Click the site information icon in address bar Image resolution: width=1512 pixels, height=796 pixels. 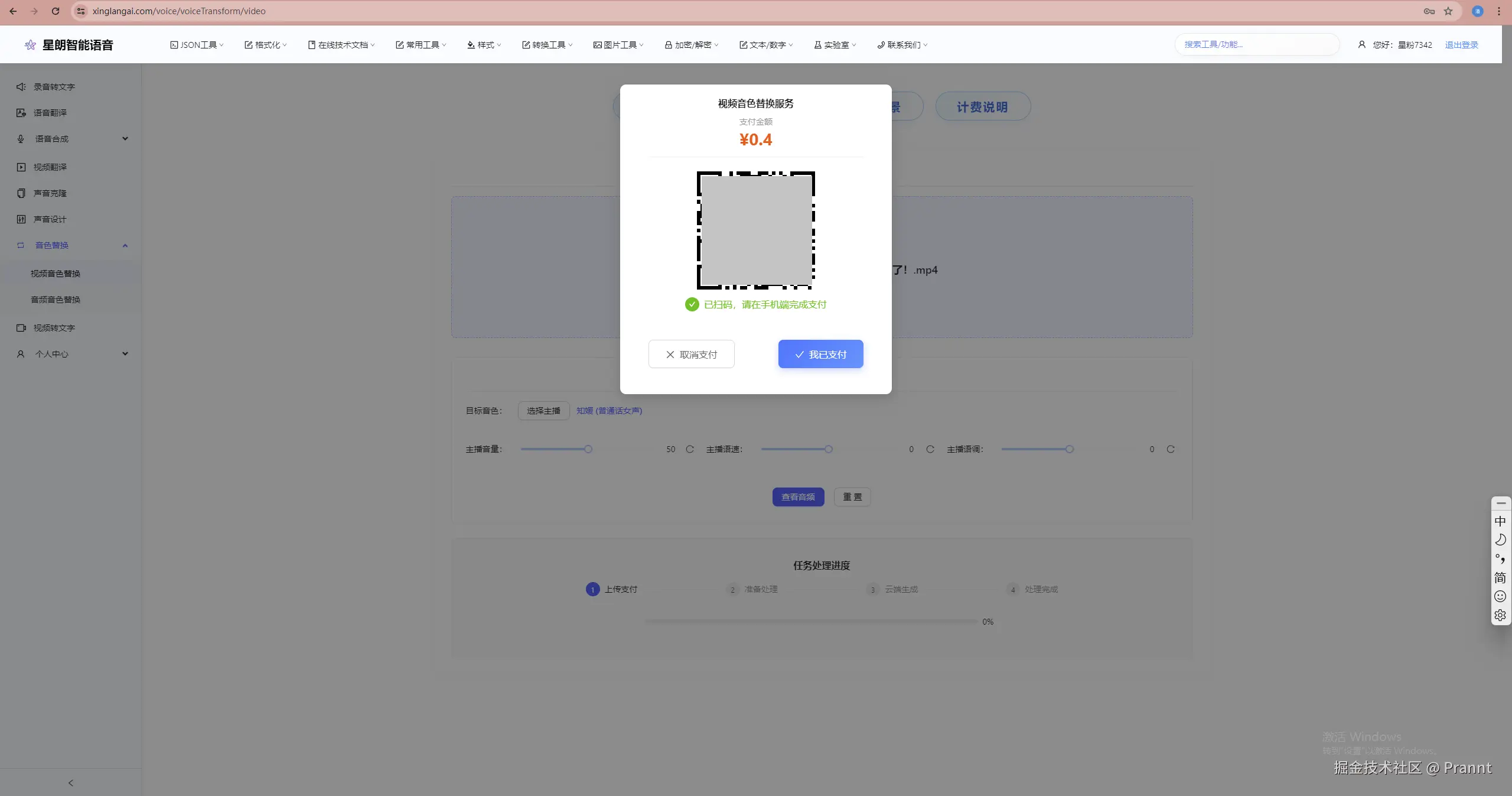pyautogui.click(x=82, y=11)
